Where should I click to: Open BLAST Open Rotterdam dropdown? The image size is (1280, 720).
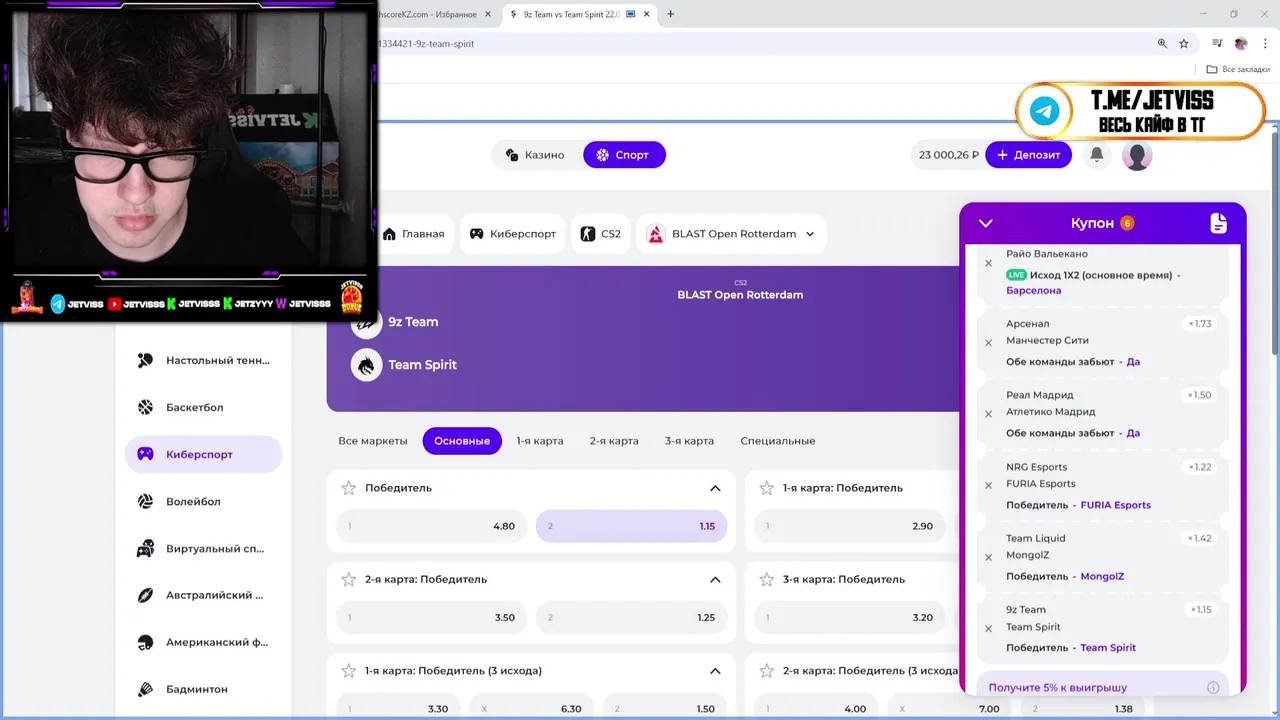[x=732, y=234]
